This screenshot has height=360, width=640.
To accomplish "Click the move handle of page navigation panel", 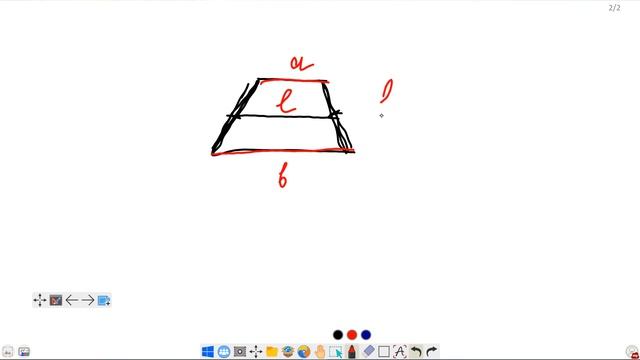I will tap(40, 300).
